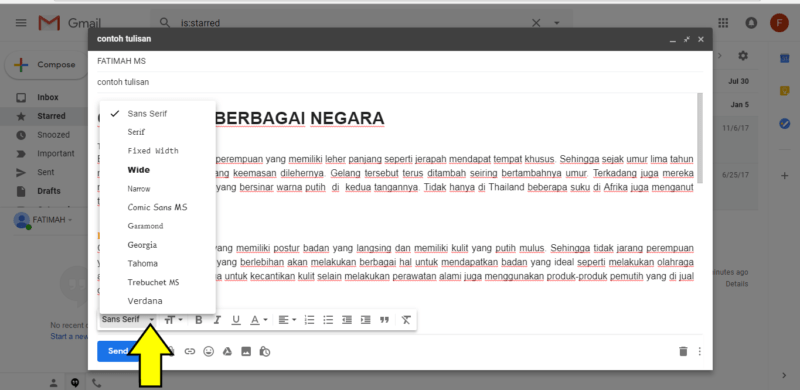
Task: Open the Inbox folder
Action: coord(48,97)
